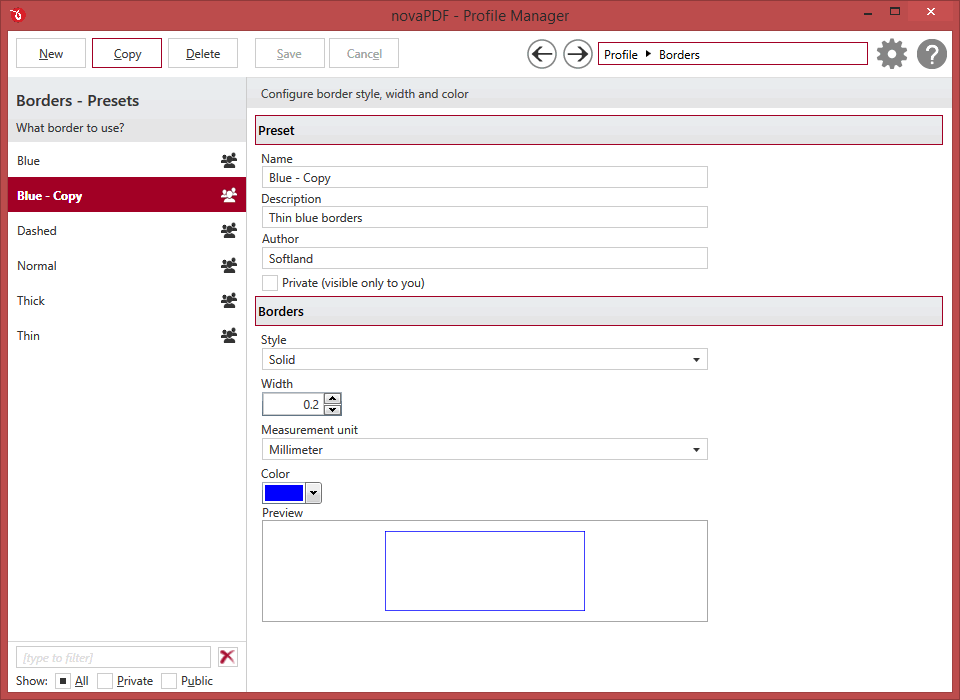Open help with the question mark icon
This screenshot has width=960, height=700.
[932, 54]
